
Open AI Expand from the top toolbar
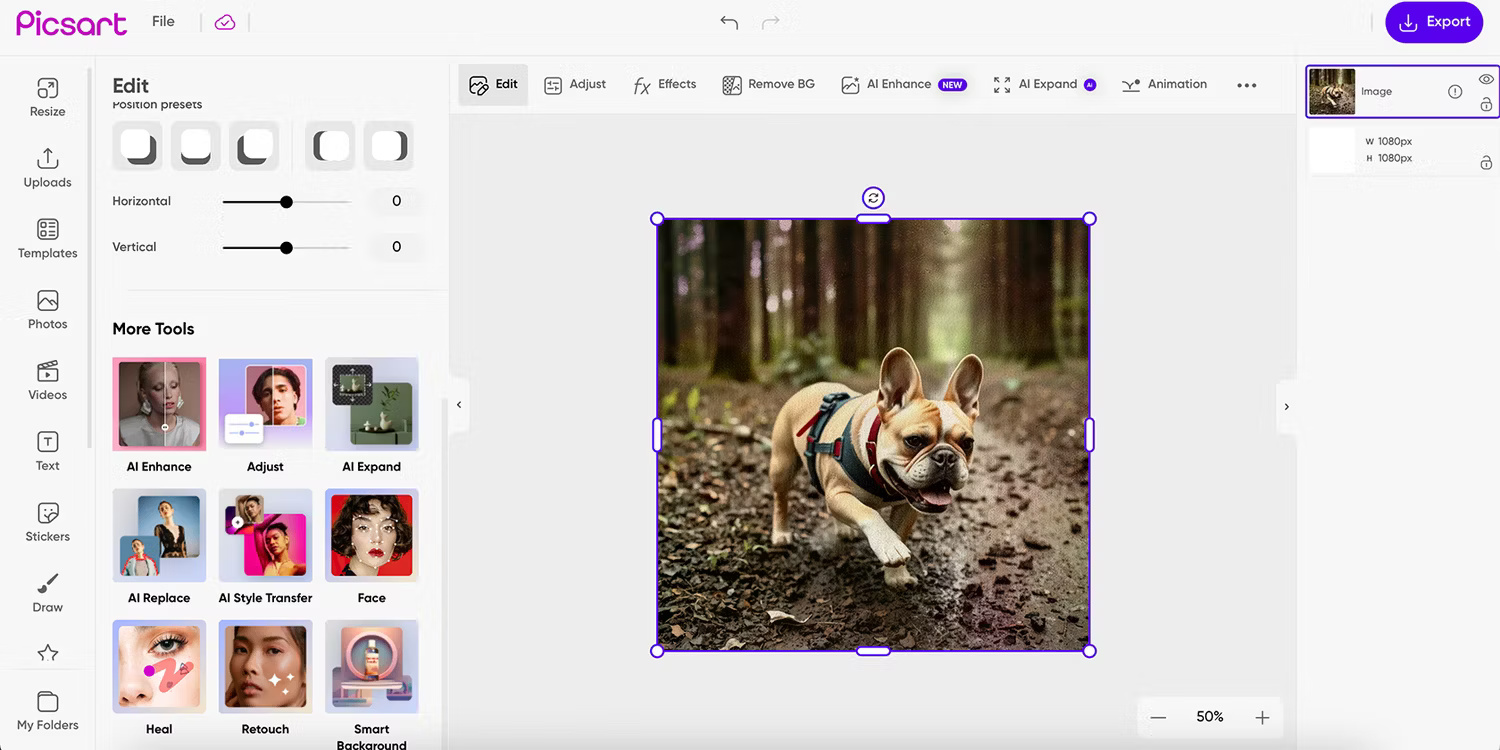(1045, 84)
